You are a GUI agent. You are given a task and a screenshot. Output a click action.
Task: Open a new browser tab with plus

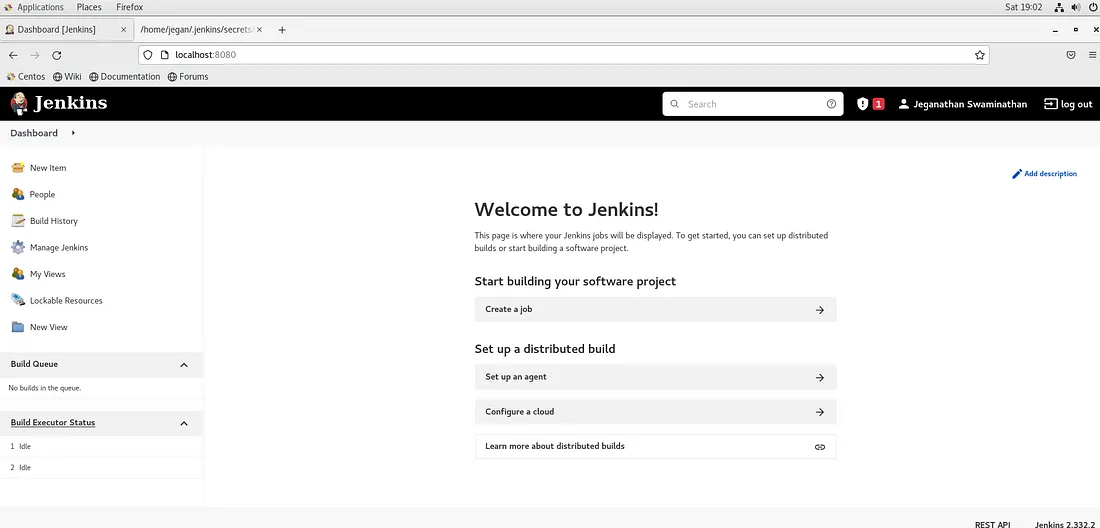click(282, 30)
